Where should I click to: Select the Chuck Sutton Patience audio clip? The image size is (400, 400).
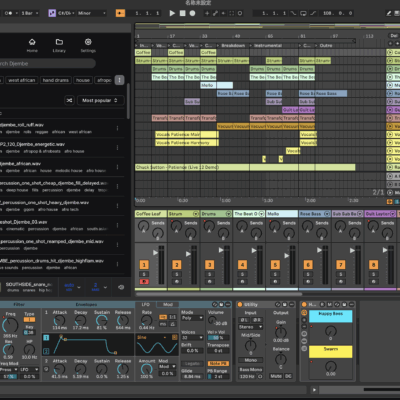tap(245, 167)
